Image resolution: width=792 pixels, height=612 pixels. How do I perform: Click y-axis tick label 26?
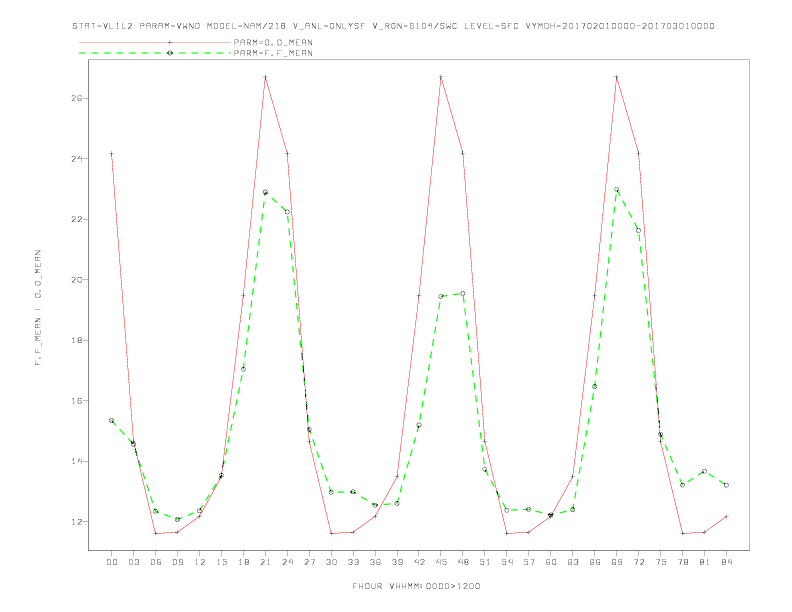(77, 98)
